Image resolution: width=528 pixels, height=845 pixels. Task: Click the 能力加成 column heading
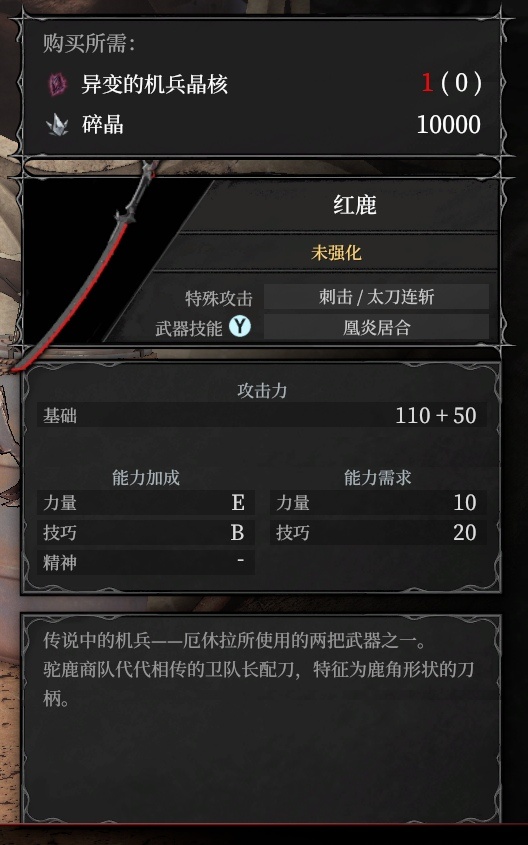(x=145, y=477)
